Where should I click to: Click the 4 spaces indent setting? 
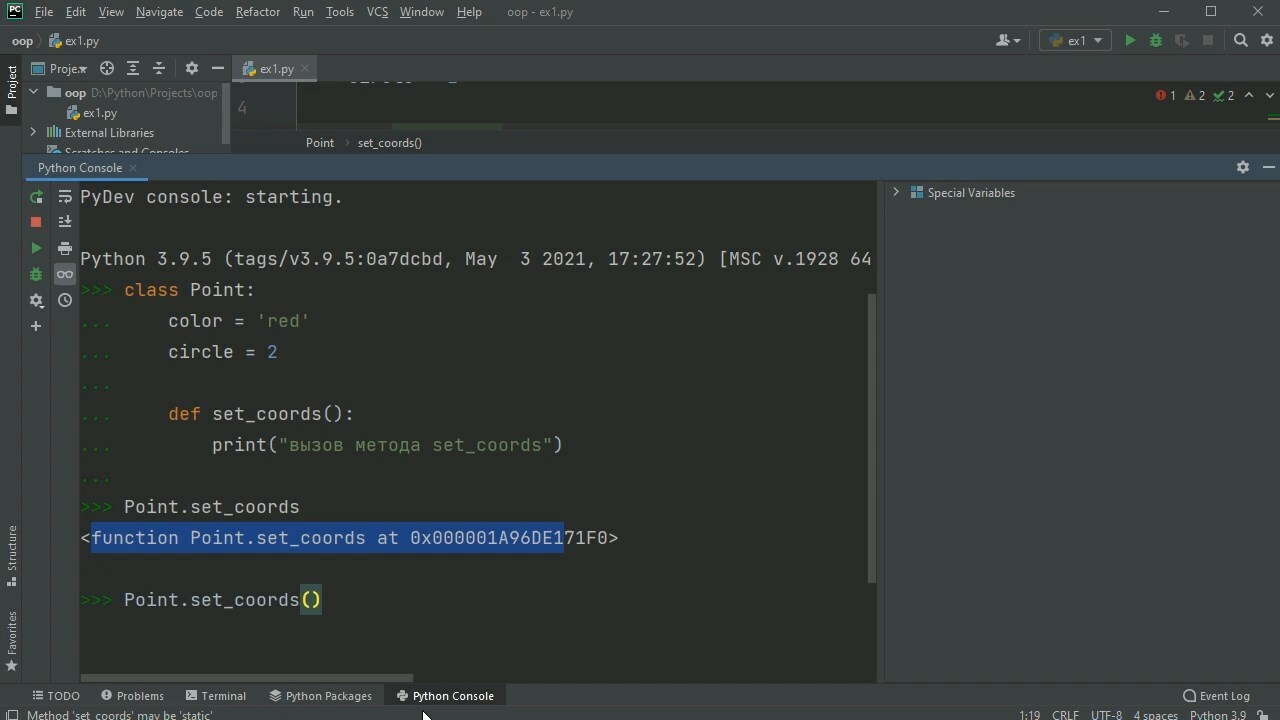(x=1155, y=715)
